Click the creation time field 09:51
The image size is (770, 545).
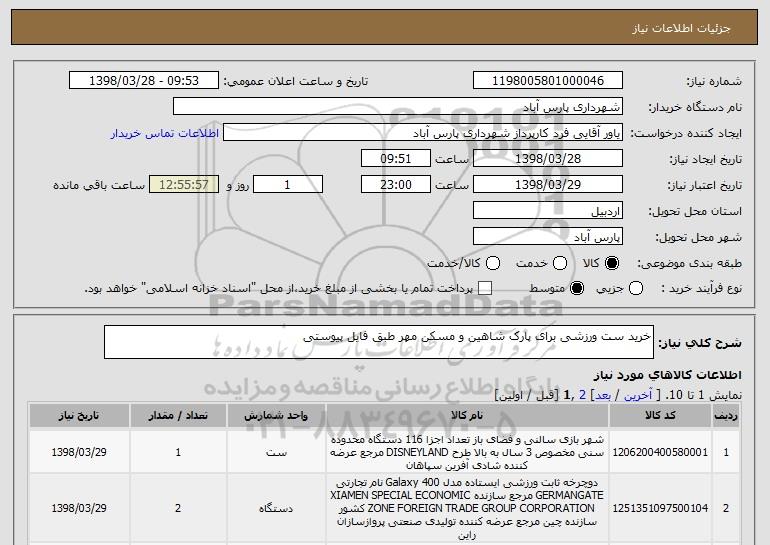point(396,159)
